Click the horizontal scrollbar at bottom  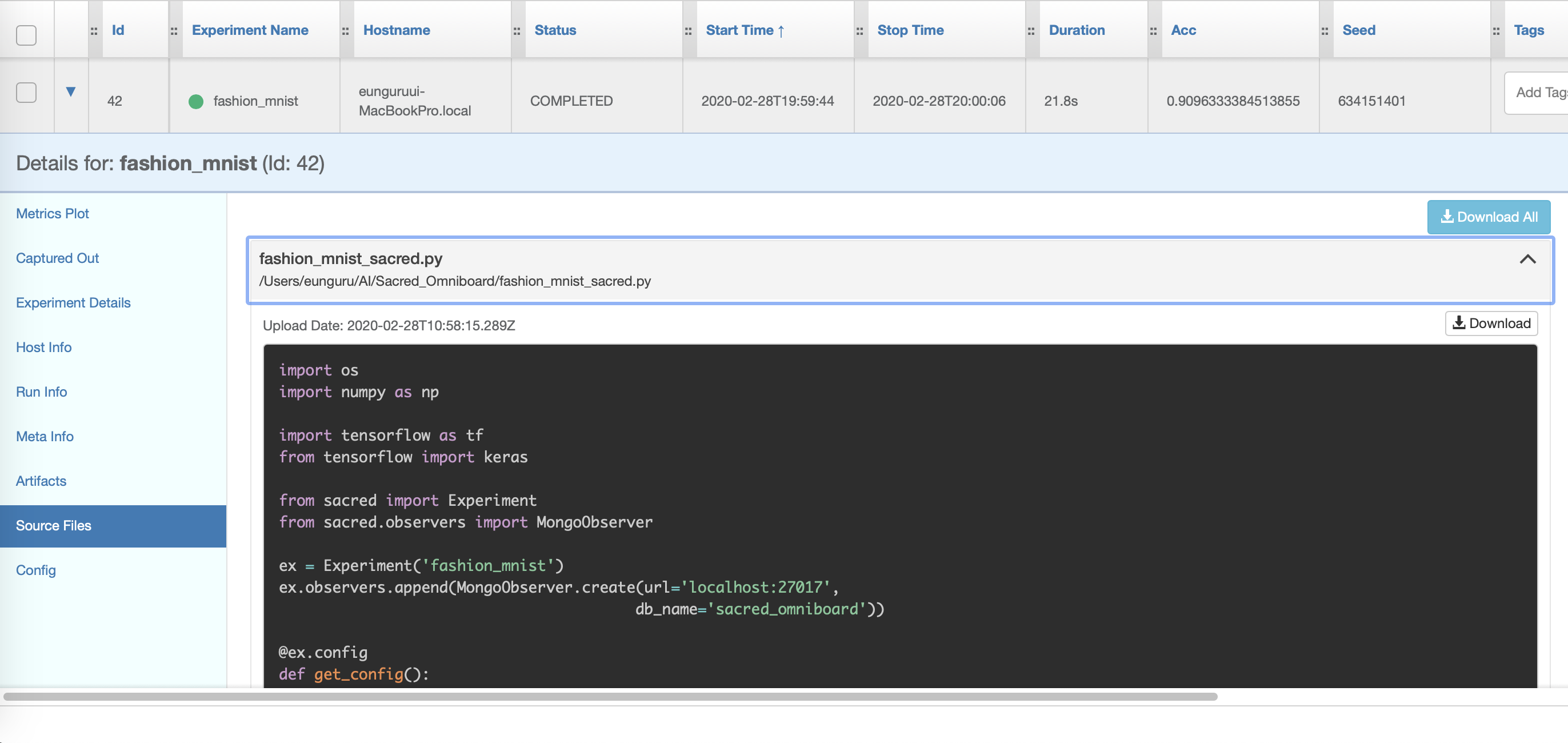(609, 696)
